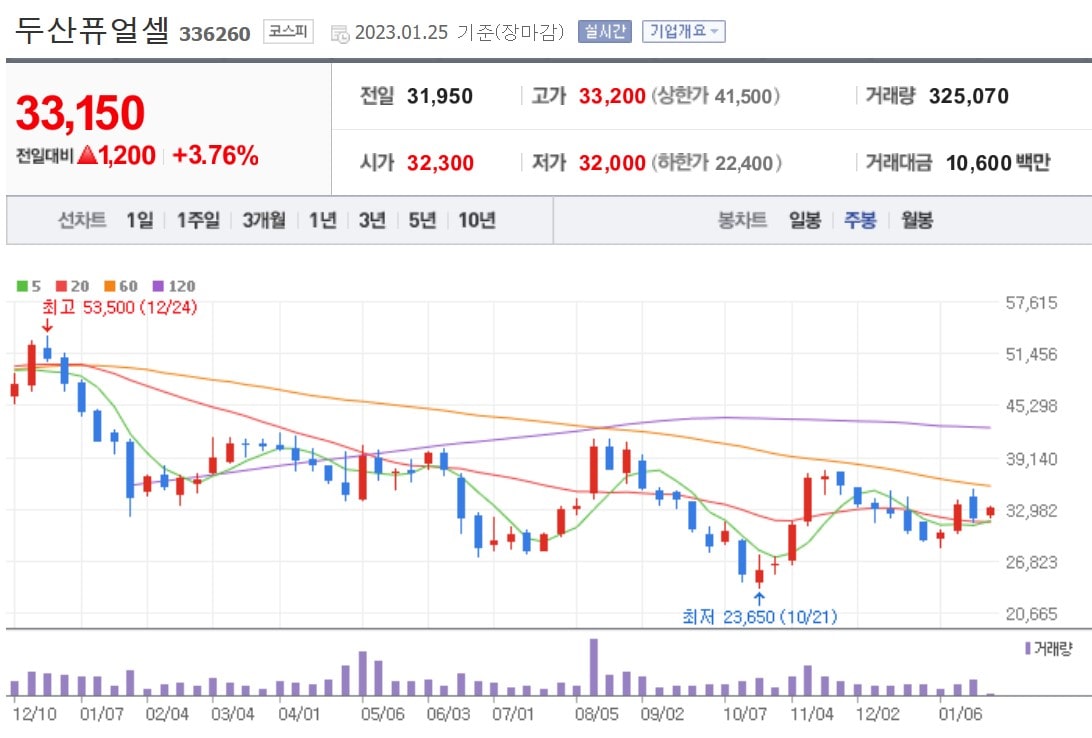This screenshot has height=738, width=1092.
Task: Click the current price 33,150
Action: pyautogui.click(x=80, y=113)
